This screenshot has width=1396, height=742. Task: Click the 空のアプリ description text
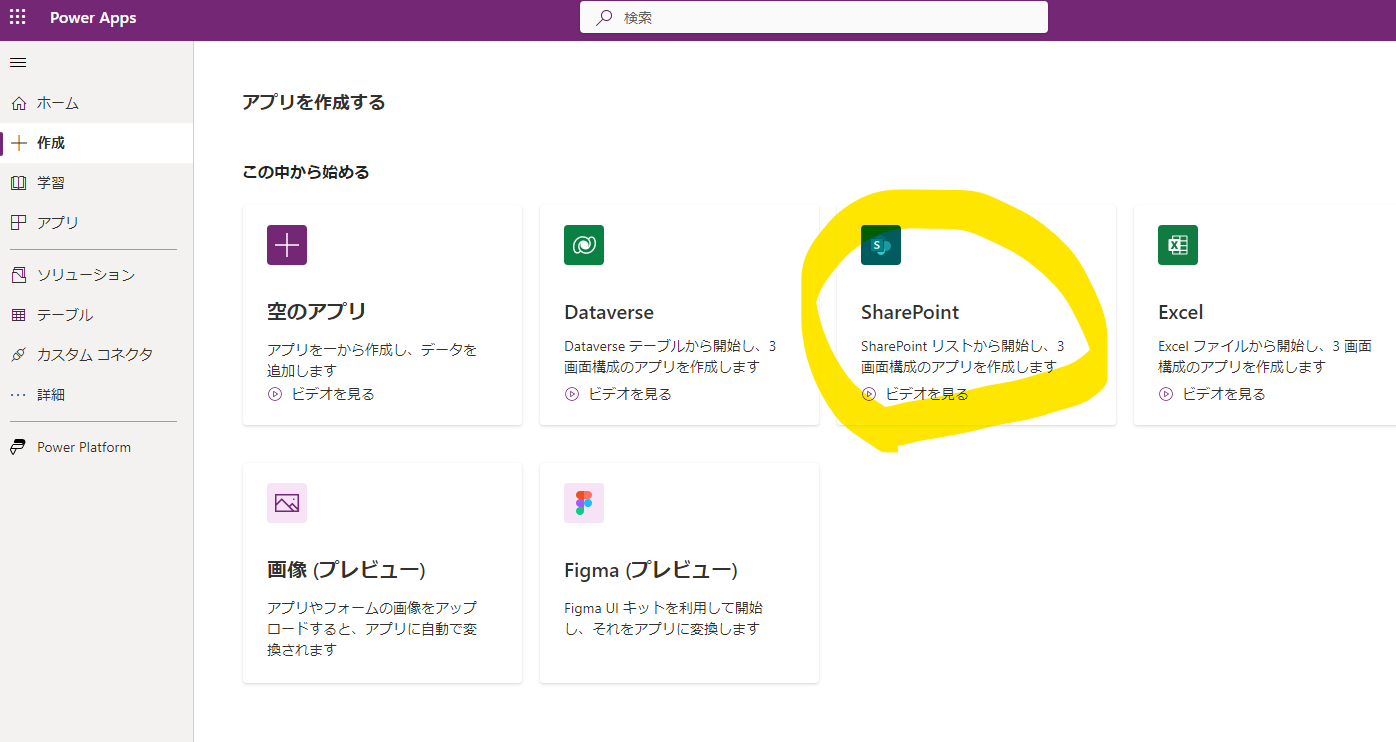coord(372,359)
